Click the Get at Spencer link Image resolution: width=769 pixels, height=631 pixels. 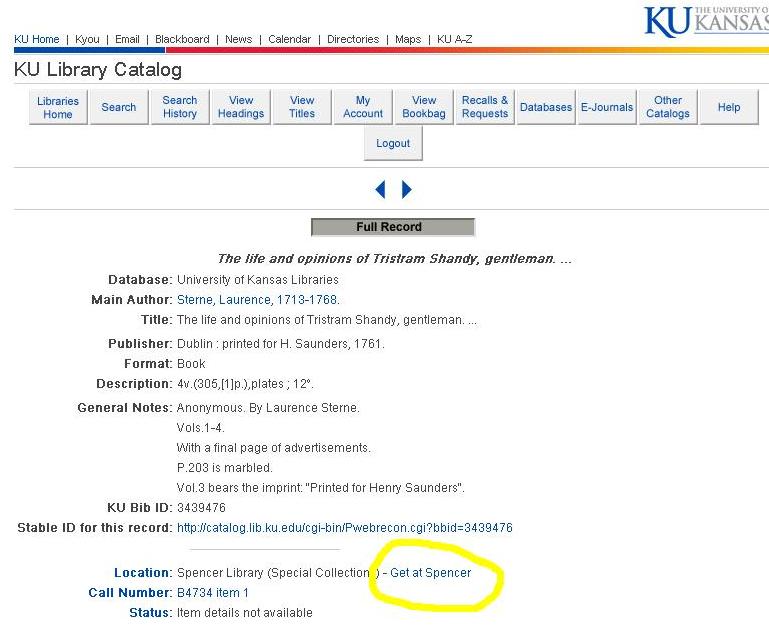coord(430,573)
